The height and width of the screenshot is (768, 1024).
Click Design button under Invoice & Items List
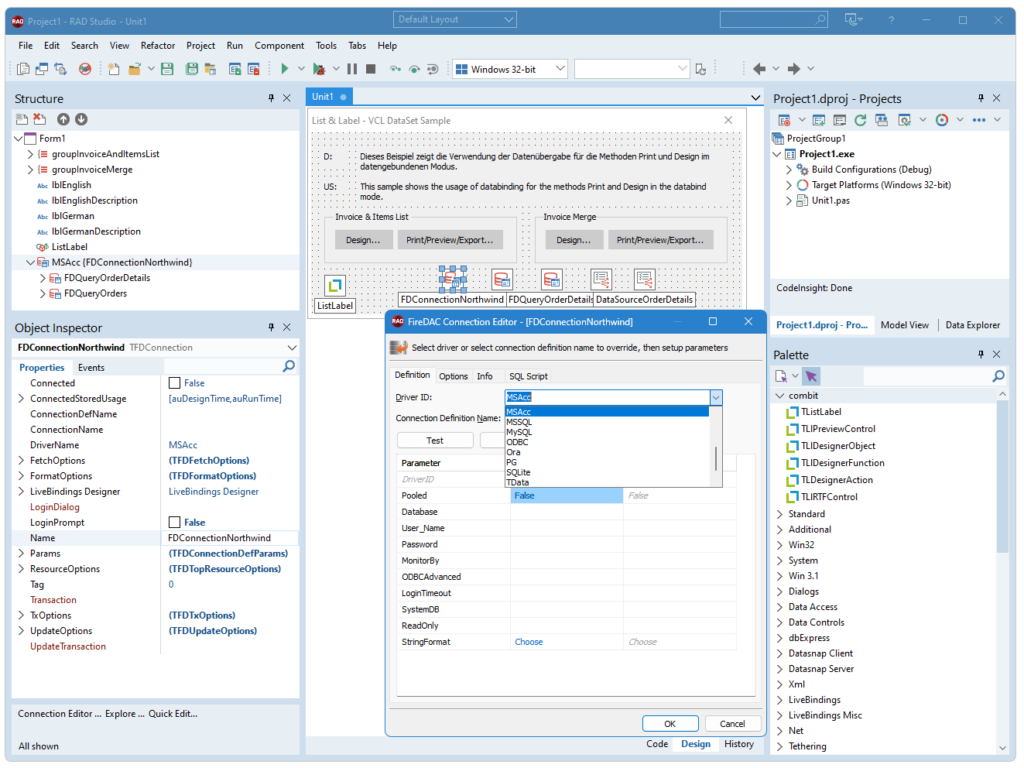coord(363,240)
